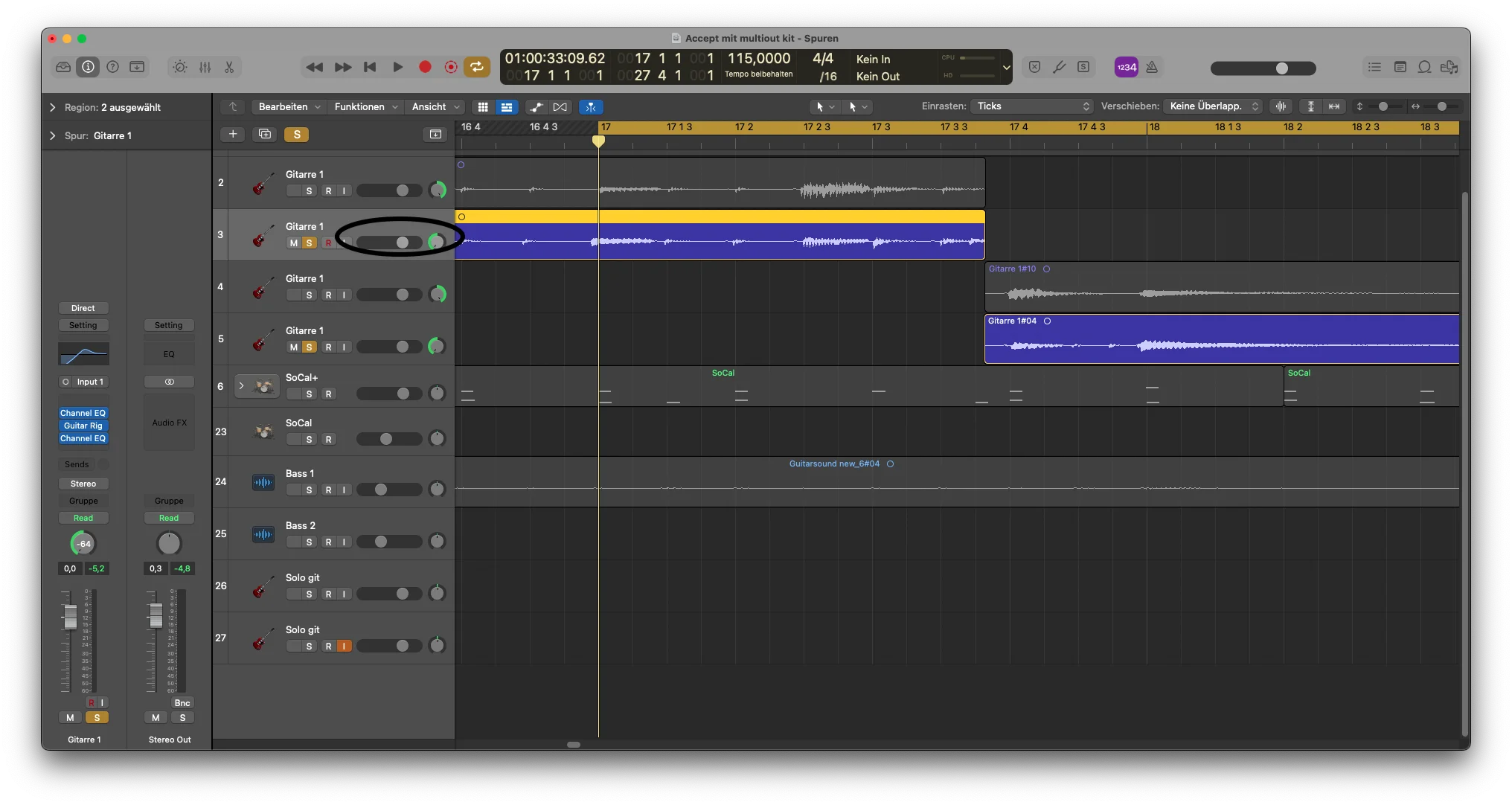Toggle the Inspector info button
Image resolution: width=1512 pixels, height=805 pixels.
(89, 67)
